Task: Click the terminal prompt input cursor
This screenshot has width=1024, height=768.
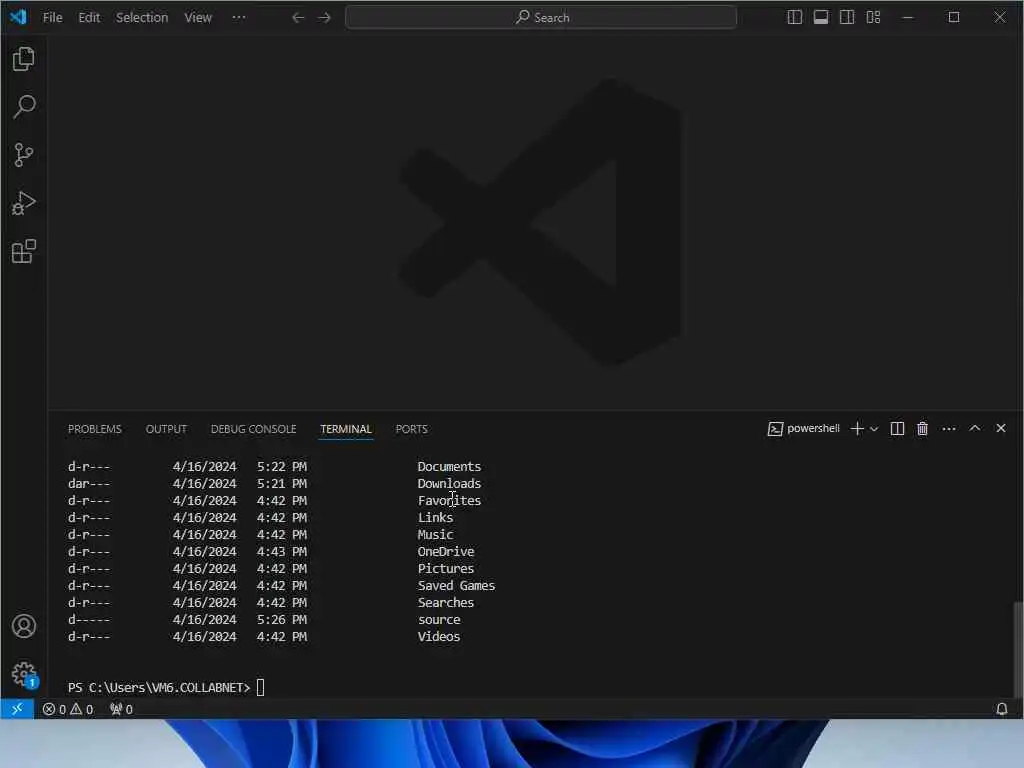Action: 261,687
